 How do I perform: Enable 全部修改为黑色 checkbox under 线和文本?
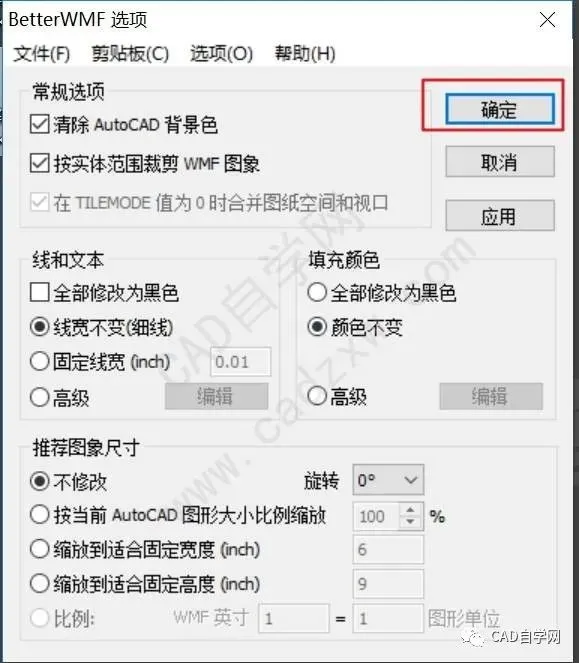click(39, 293)
